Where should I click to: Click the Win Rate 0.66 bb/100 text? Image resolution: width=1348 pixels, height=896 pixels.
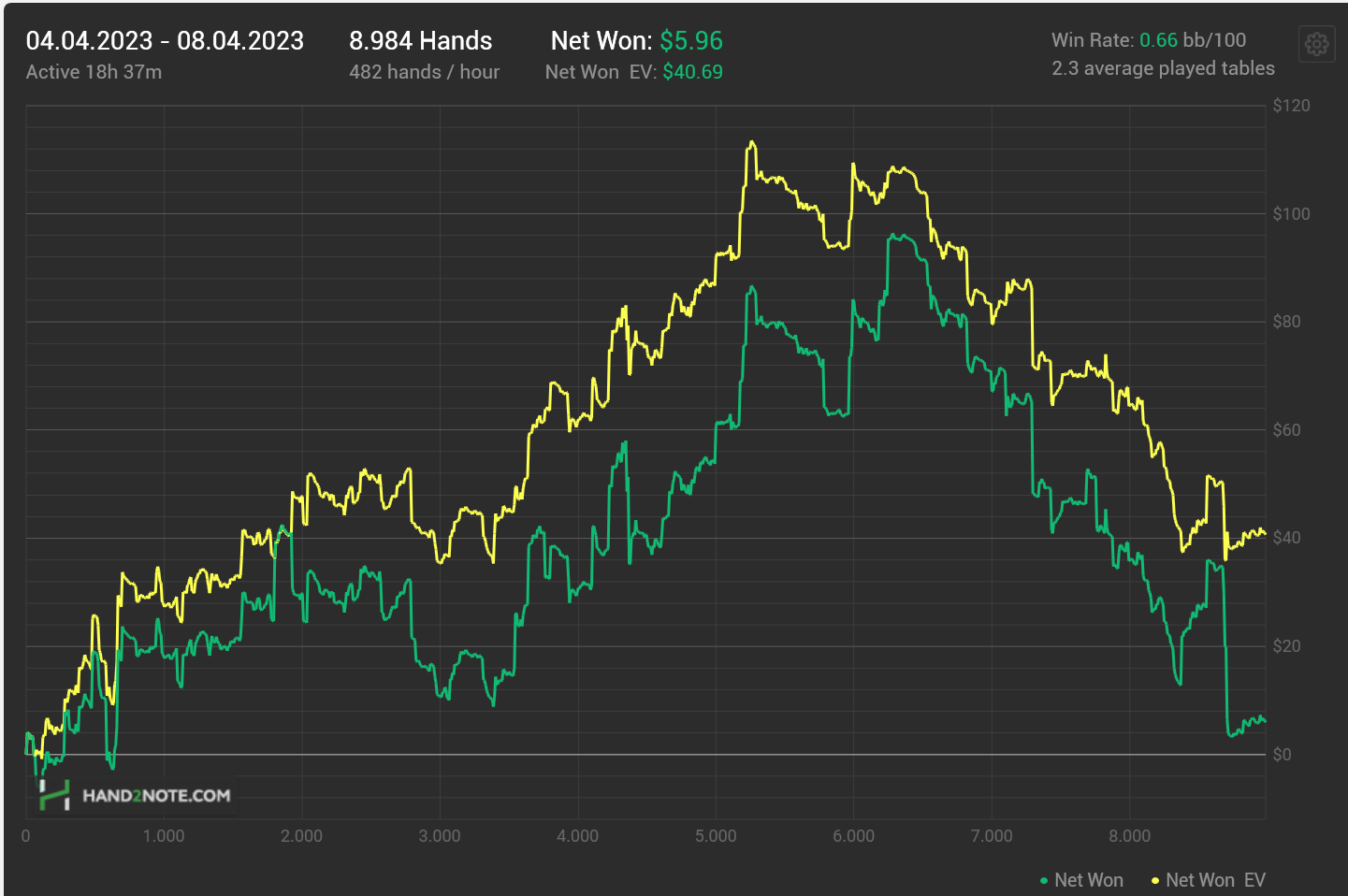click(x=1149, y=40)
